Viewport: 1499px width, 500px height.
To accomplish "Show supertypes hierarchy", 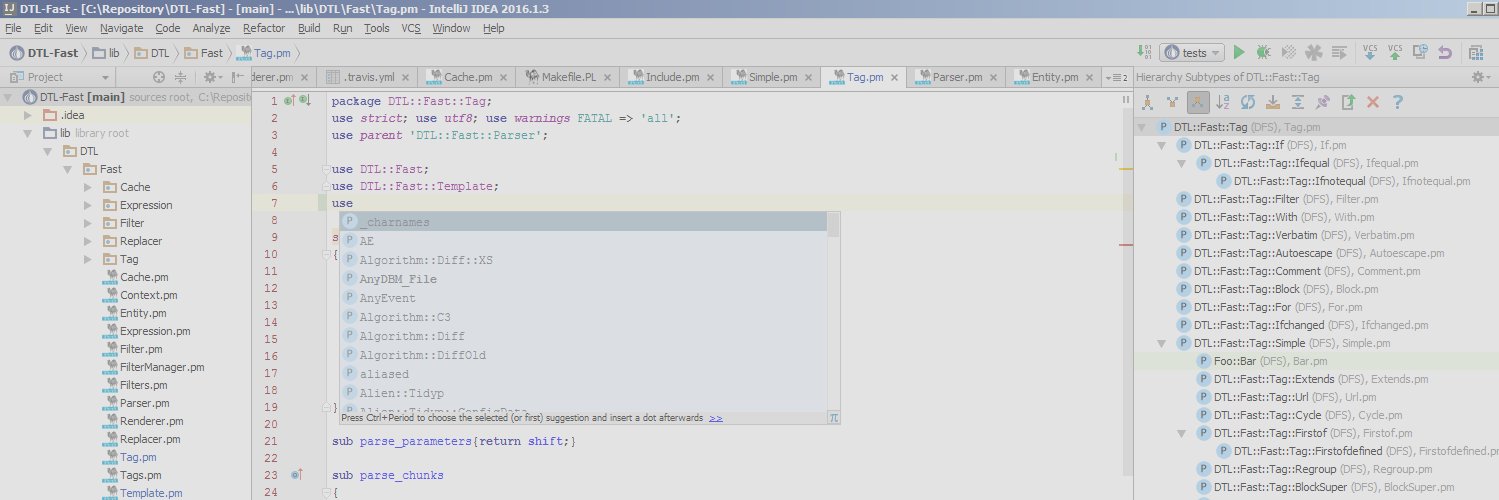I will click(x=1172, y=102).
